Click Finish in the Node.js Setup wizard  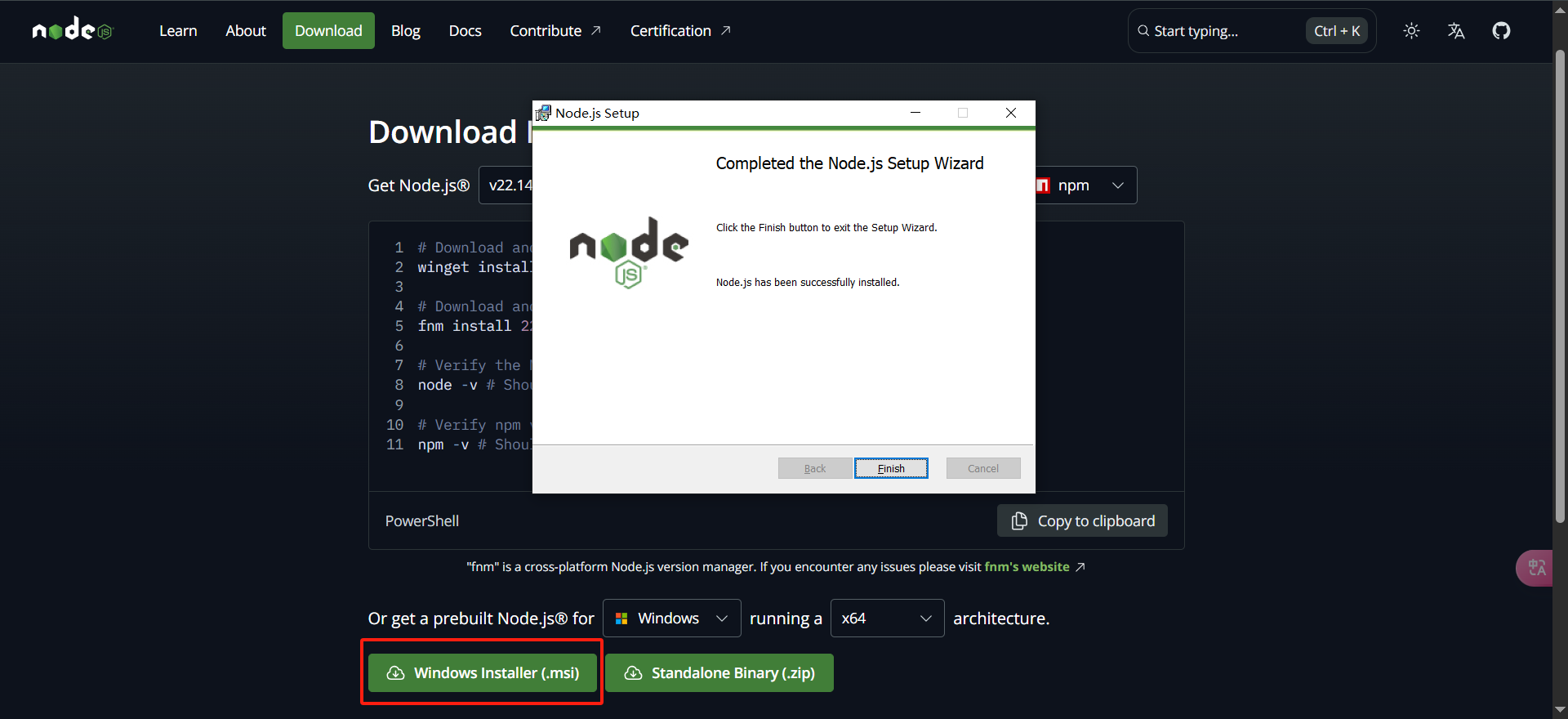coord(891,468)
